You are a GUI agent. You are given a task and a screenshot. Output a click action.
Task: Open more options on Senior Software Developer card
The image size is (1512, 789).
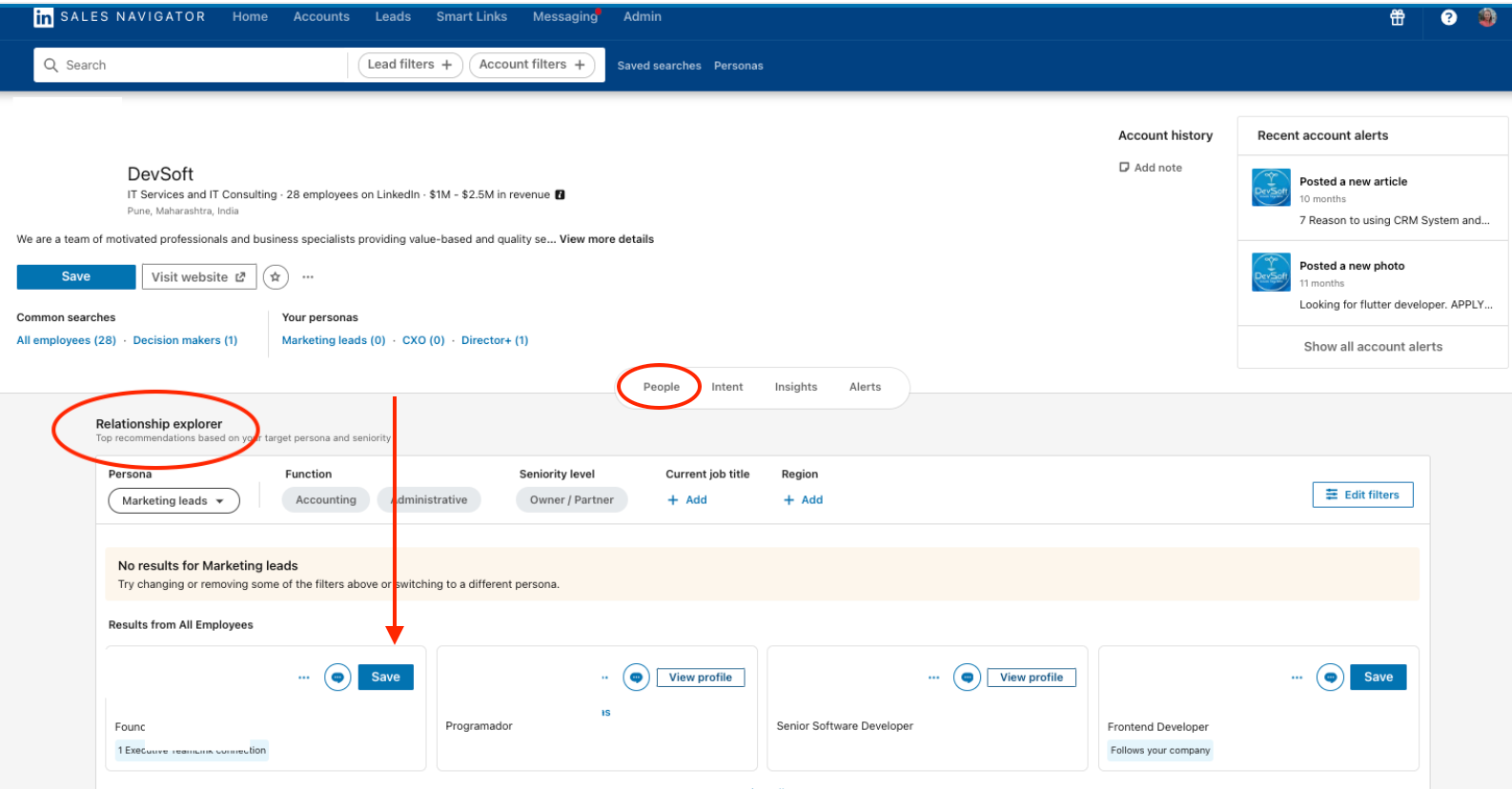[934, 678]
